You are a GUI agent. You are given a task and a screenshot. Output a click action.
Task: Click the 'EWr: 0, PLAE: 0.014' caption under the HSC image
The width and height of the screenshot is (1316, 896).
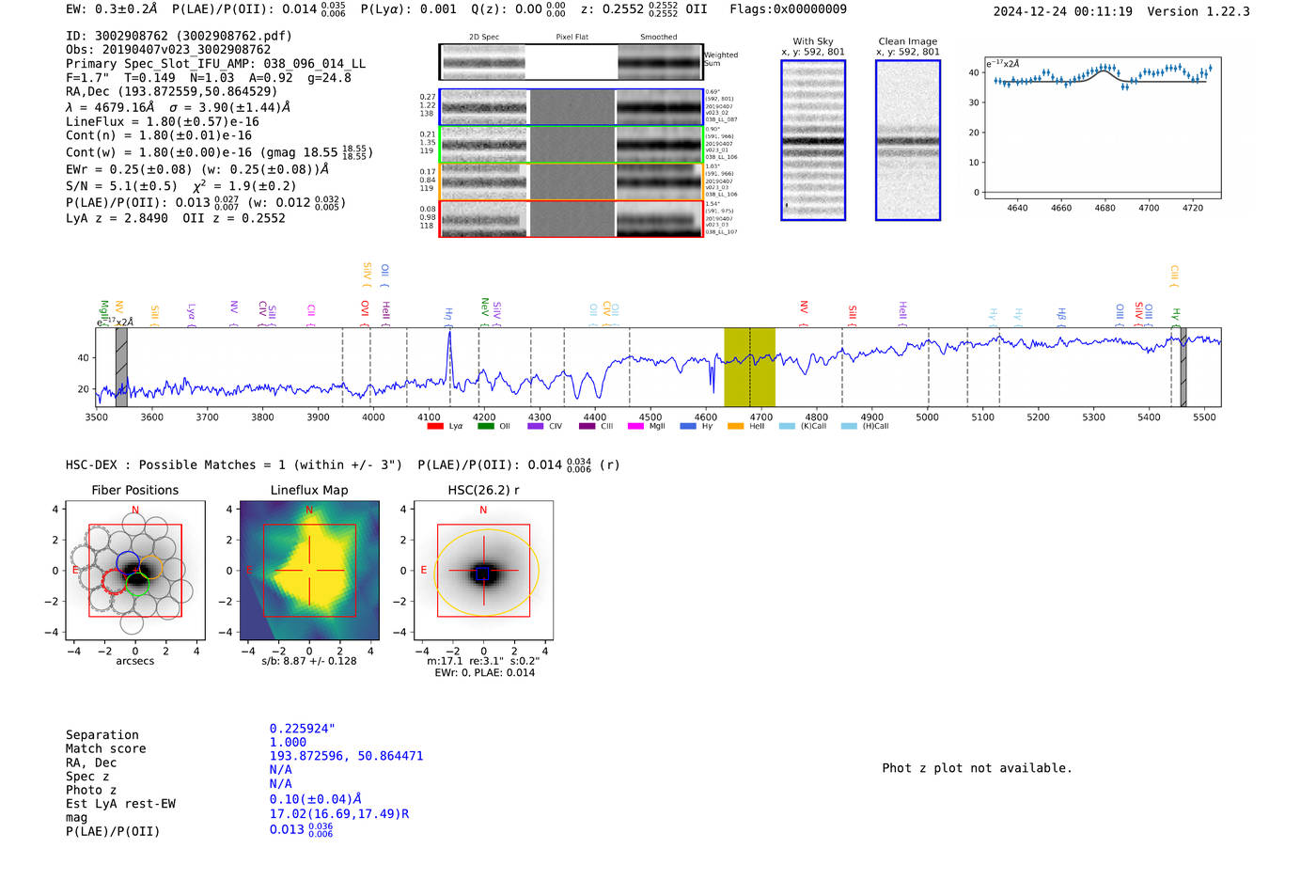pyautogui.click(x=484, y=672)
